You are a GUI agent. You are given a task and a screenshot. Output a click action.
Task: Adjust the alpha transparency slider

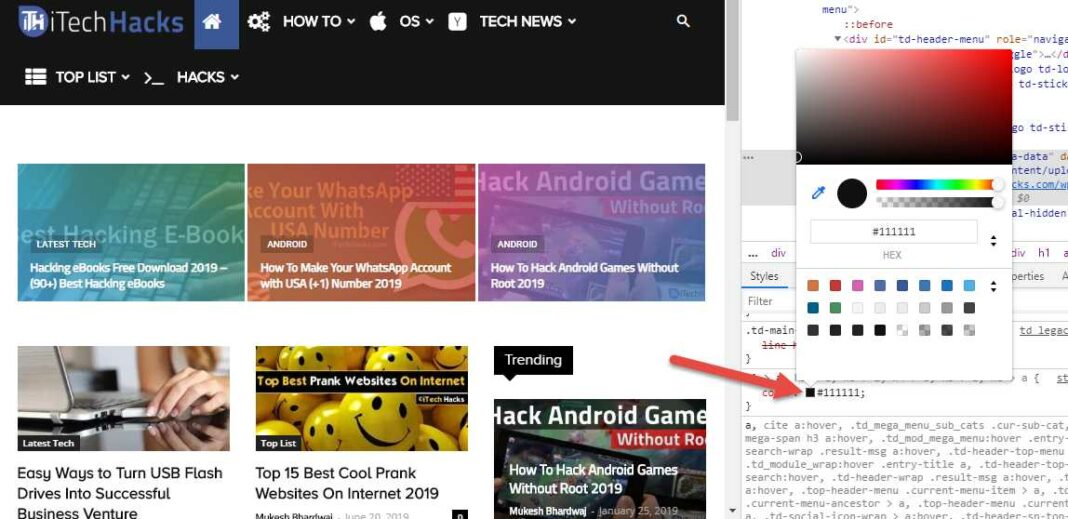pos(937,202)
